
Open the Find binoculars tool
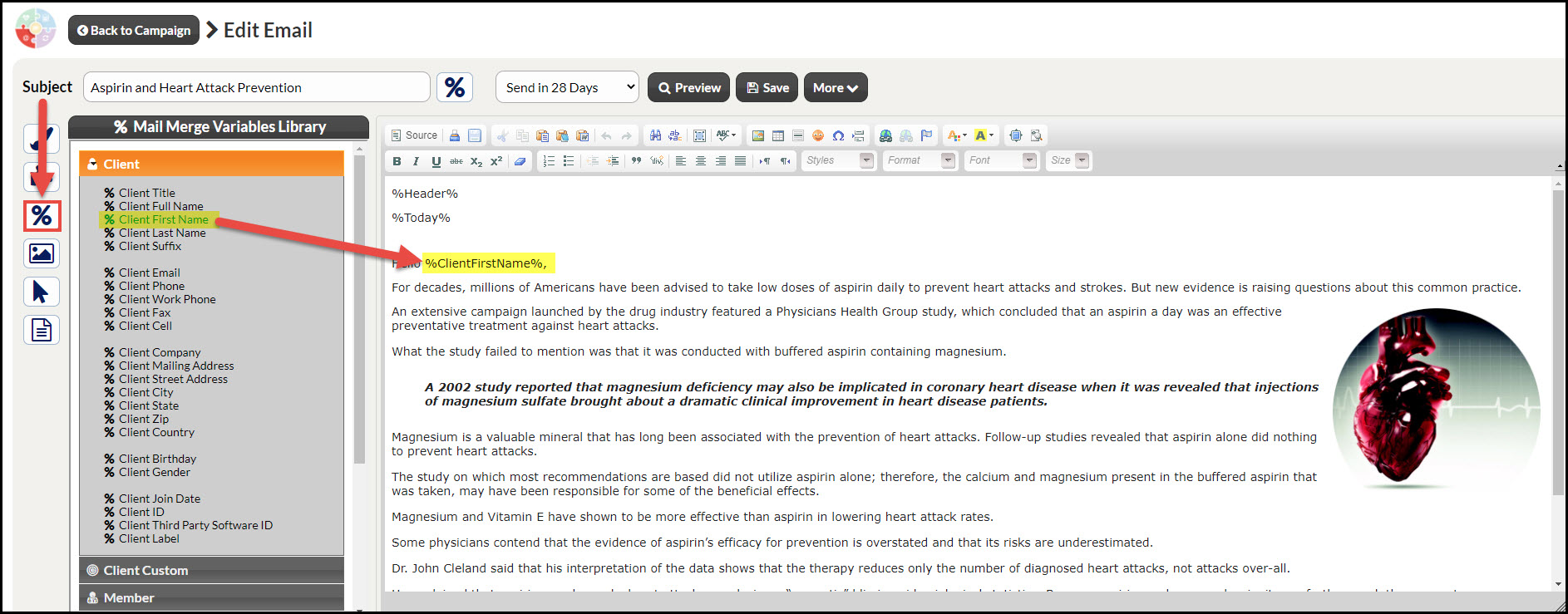(655, 135)
